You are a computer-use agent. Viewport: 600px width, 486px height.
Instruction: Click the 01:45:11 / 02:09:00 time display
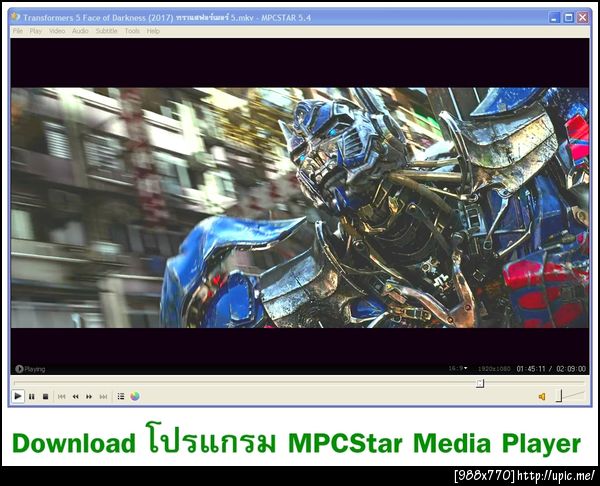551,369
